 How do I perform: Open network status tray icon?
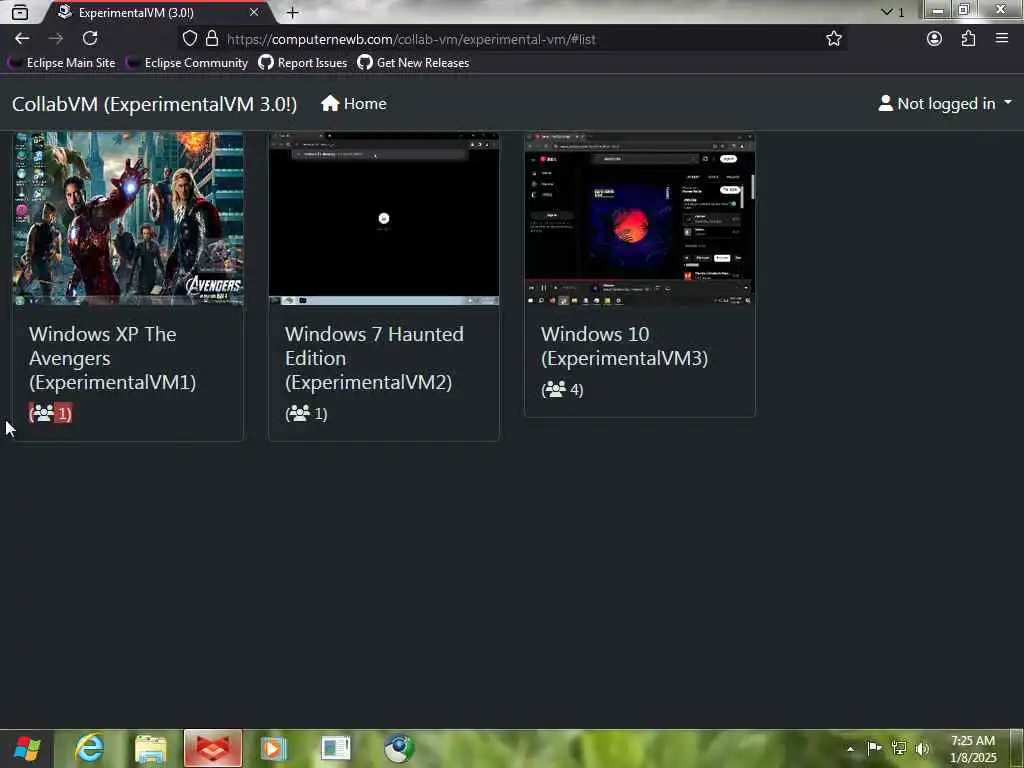click(x=899, y=748)
